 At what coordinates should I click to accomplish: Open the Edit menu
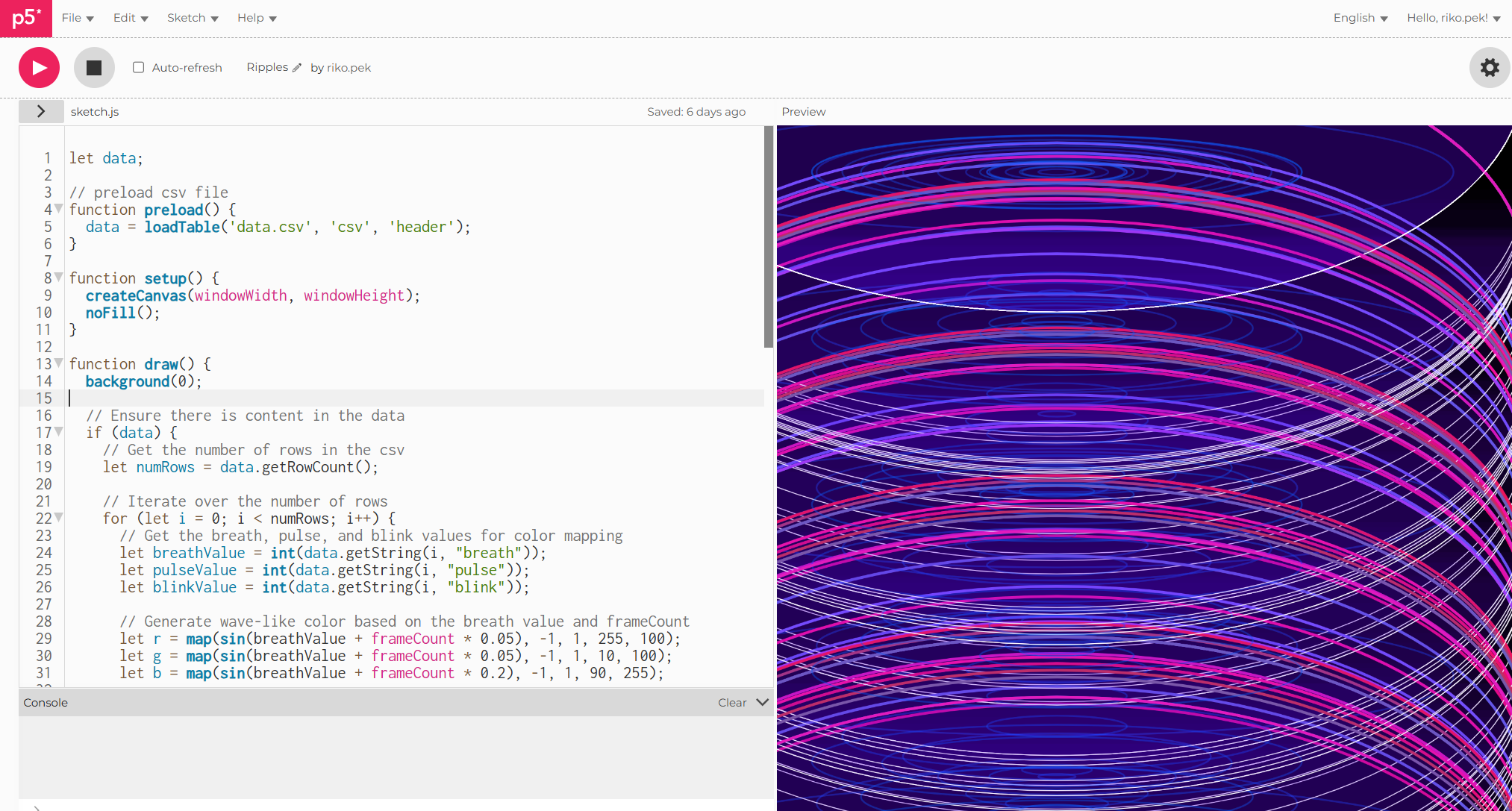(131, 18)
